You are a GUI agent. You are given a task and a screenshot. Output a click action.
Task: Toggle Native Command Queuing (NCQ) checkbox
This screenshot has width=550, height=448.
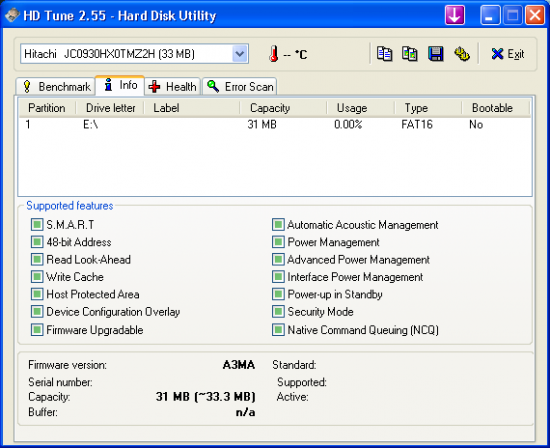278,330
